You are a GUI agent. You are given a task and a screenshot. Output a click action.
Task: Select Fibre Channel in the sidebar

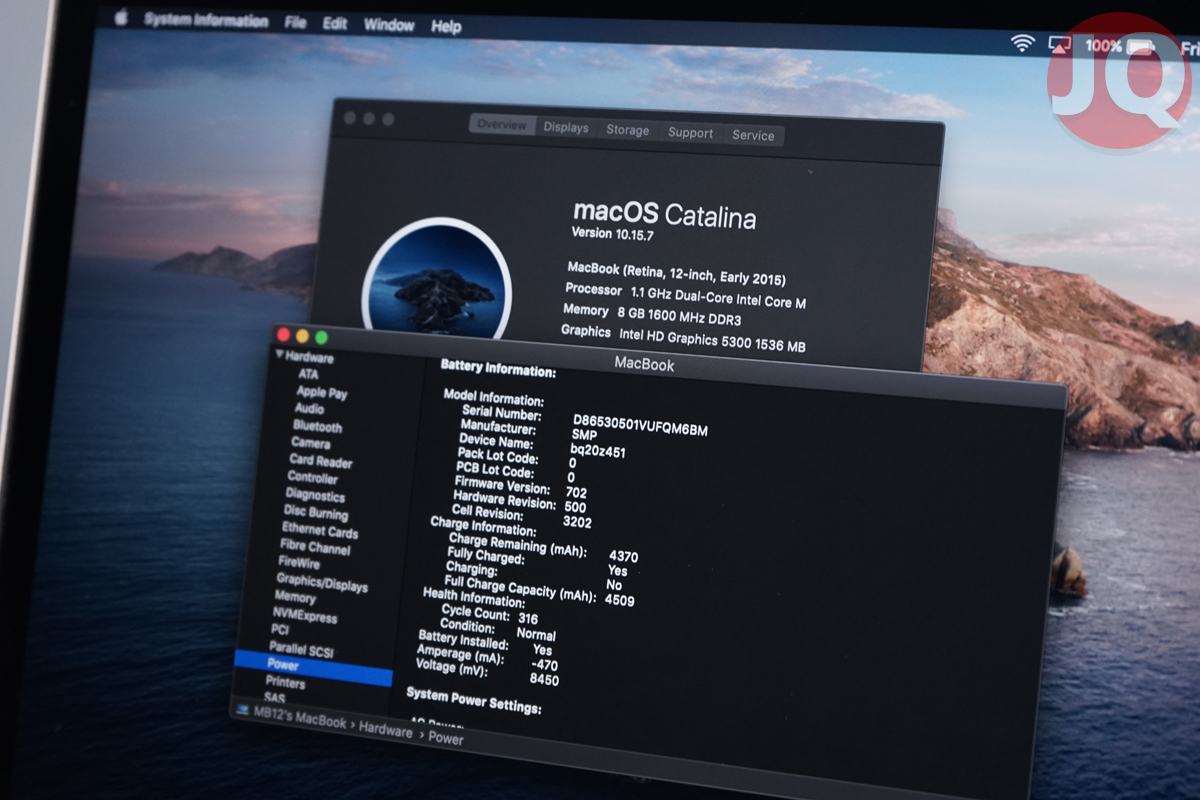pos(315,547)
